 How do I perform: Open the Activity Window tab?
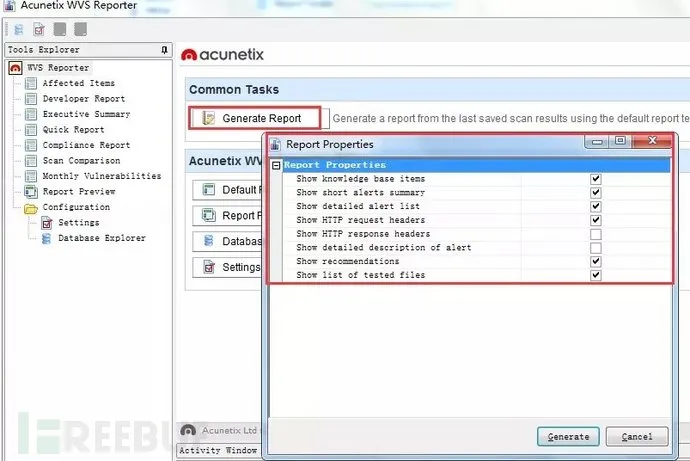click(x=218, y=450)
